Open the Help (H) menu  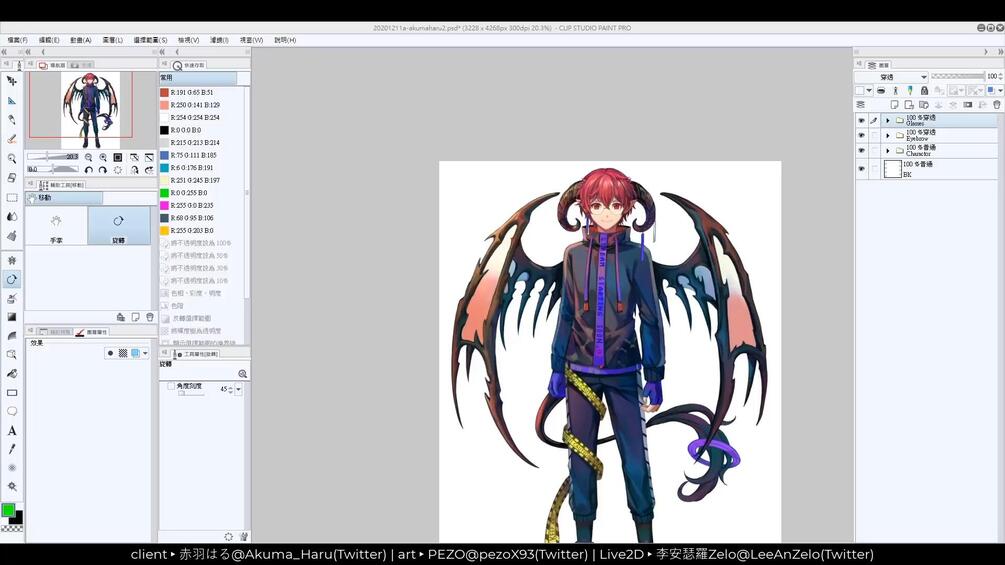(285, 40)
